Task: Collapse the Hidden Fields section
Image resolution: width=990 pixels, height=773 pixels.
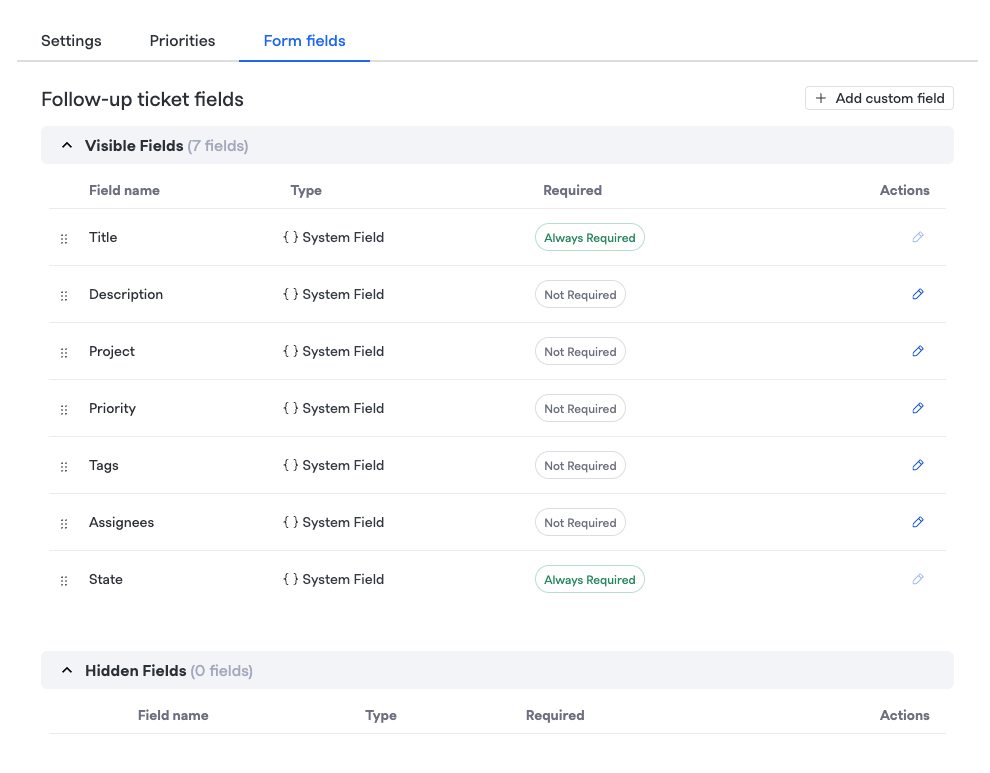Action: 67,671
